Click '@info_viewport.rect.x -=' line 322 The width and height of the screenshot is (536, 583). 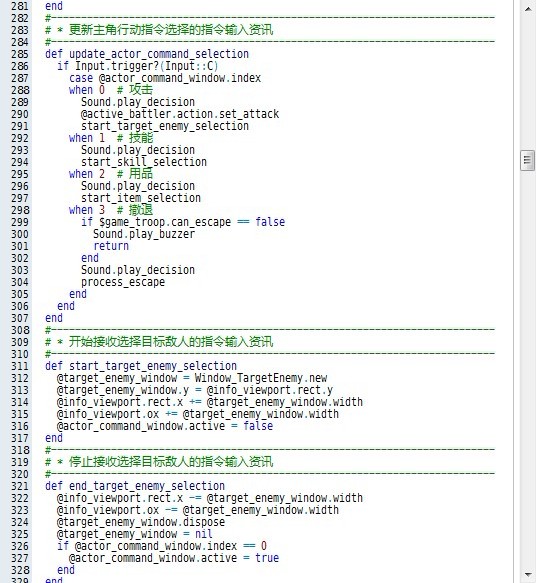pos(210,498)
